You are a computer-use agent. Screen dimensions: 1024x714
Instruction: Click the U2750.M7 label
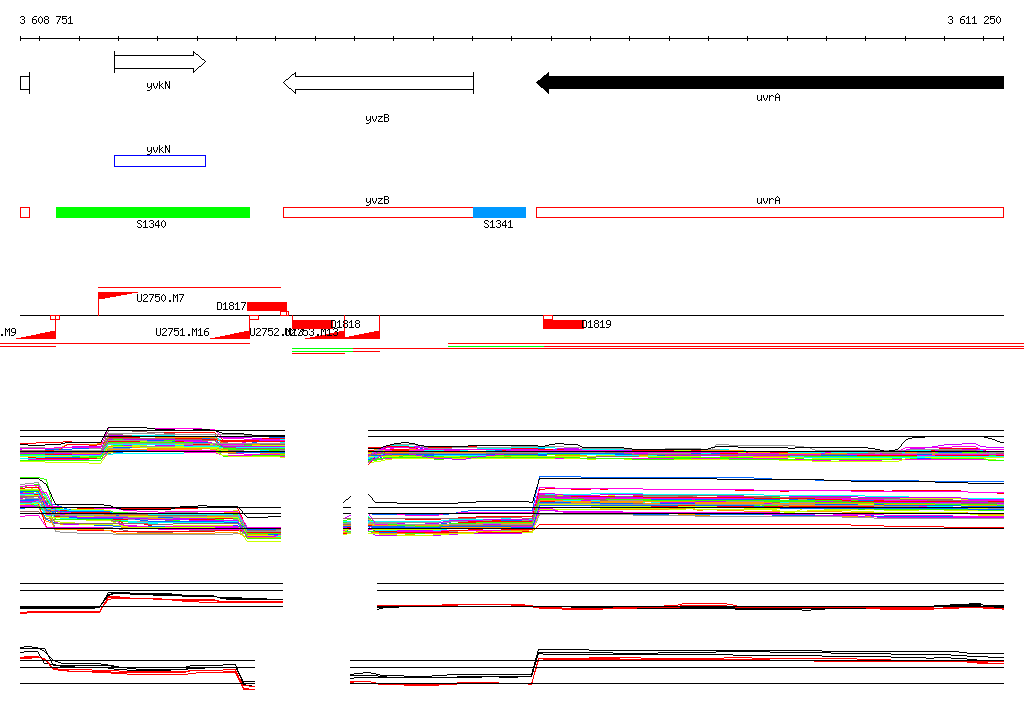pyautogui.click(x=161, y=298)
